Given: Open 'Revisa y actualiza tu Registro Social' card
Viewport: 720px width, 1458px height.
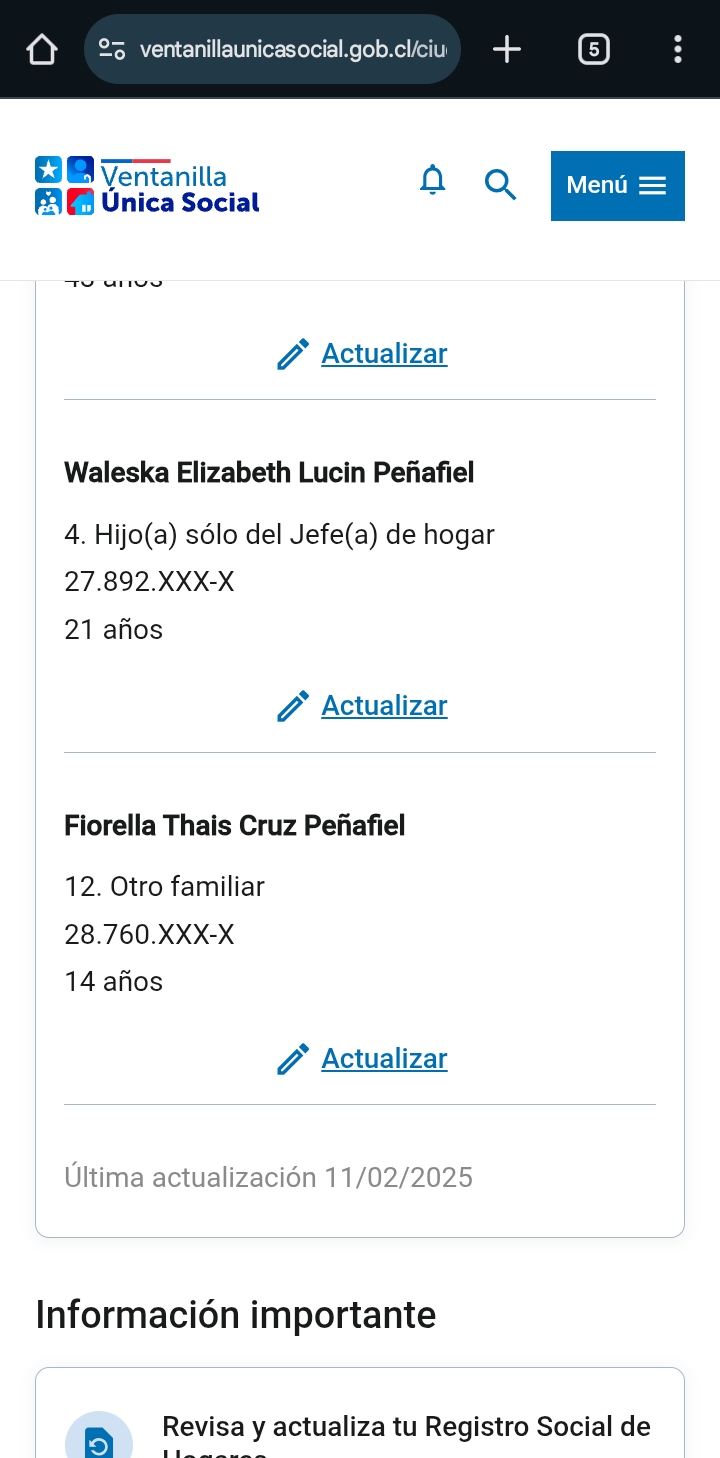Looking at the screenshot, I should pyautogui.click(x=406, y=1427).
